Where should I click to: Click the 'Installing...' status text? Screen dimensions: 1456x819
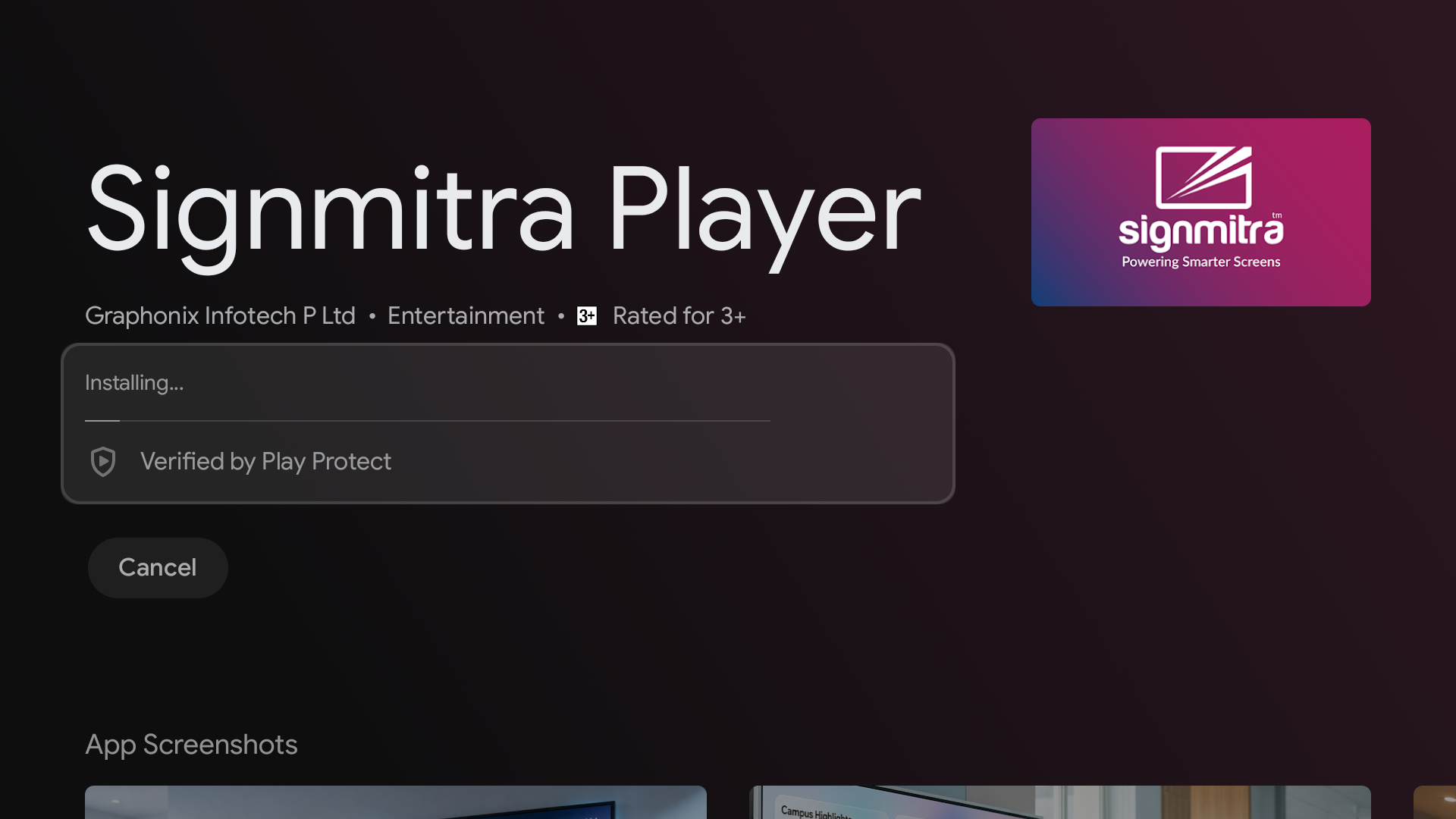(x=134, y=383)
